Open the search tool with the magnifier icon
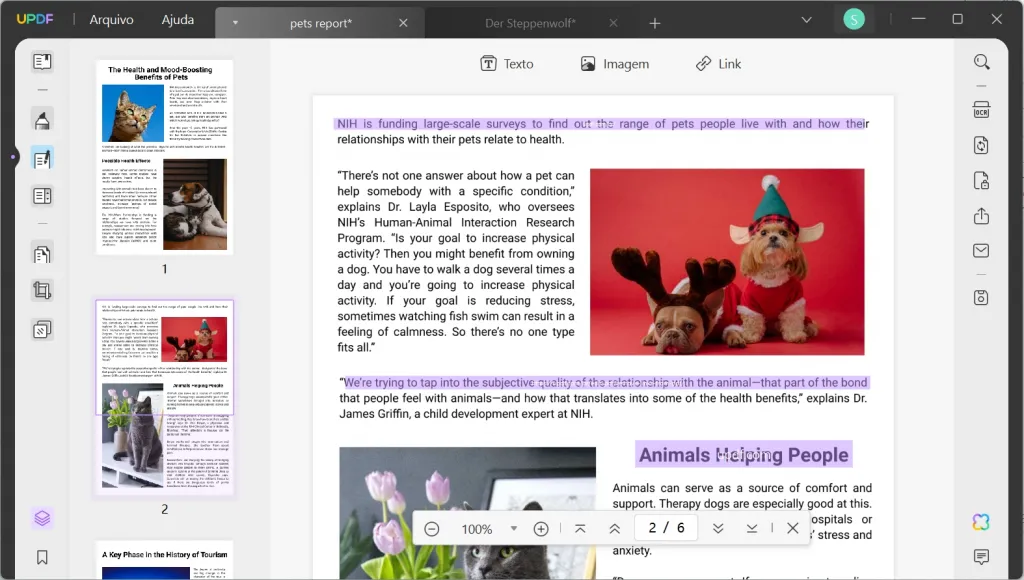 980,61
